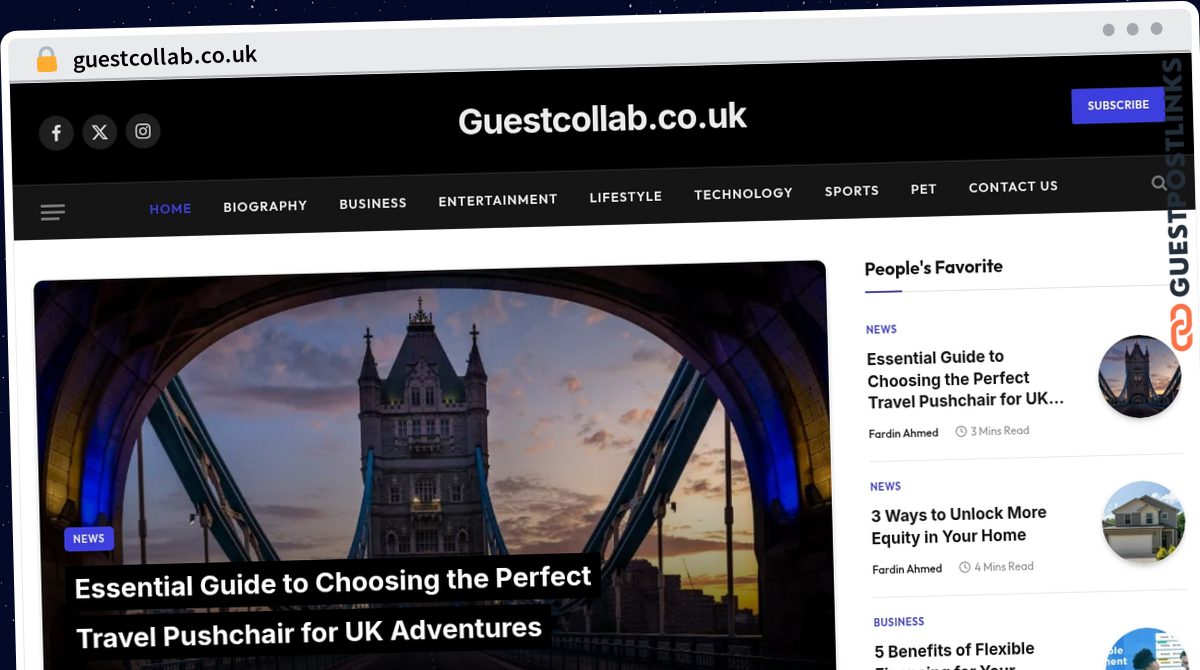Open the BUSINESS menu item
This screenshot has width=1200, height=670.
[373, 203]
